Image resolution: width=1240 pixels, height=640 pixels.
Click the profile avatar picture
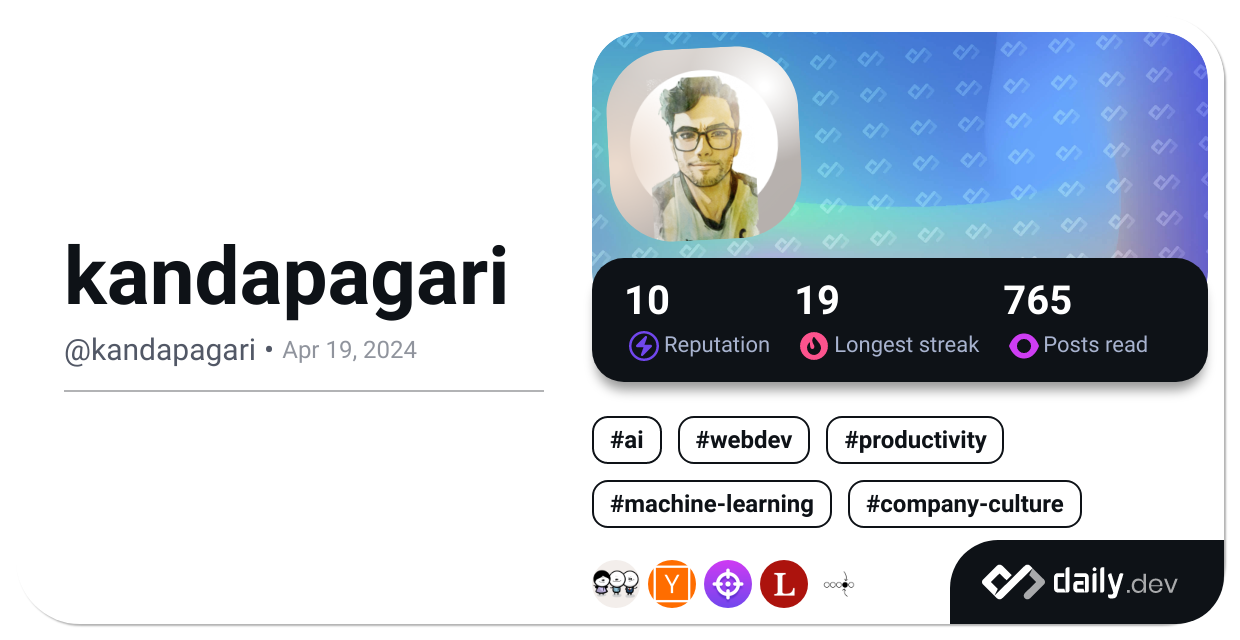point(704,141)
